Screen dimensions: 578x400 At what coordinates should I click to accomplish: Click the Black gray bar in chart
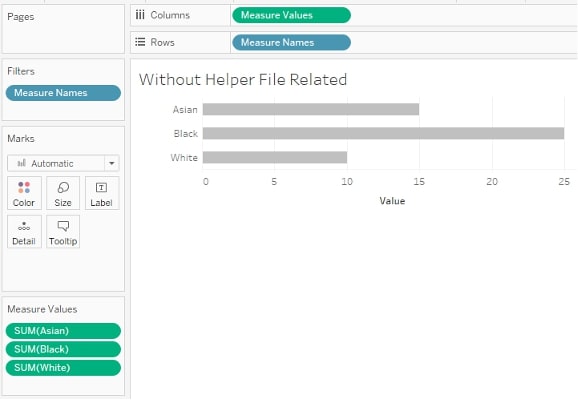pos(383,133)
